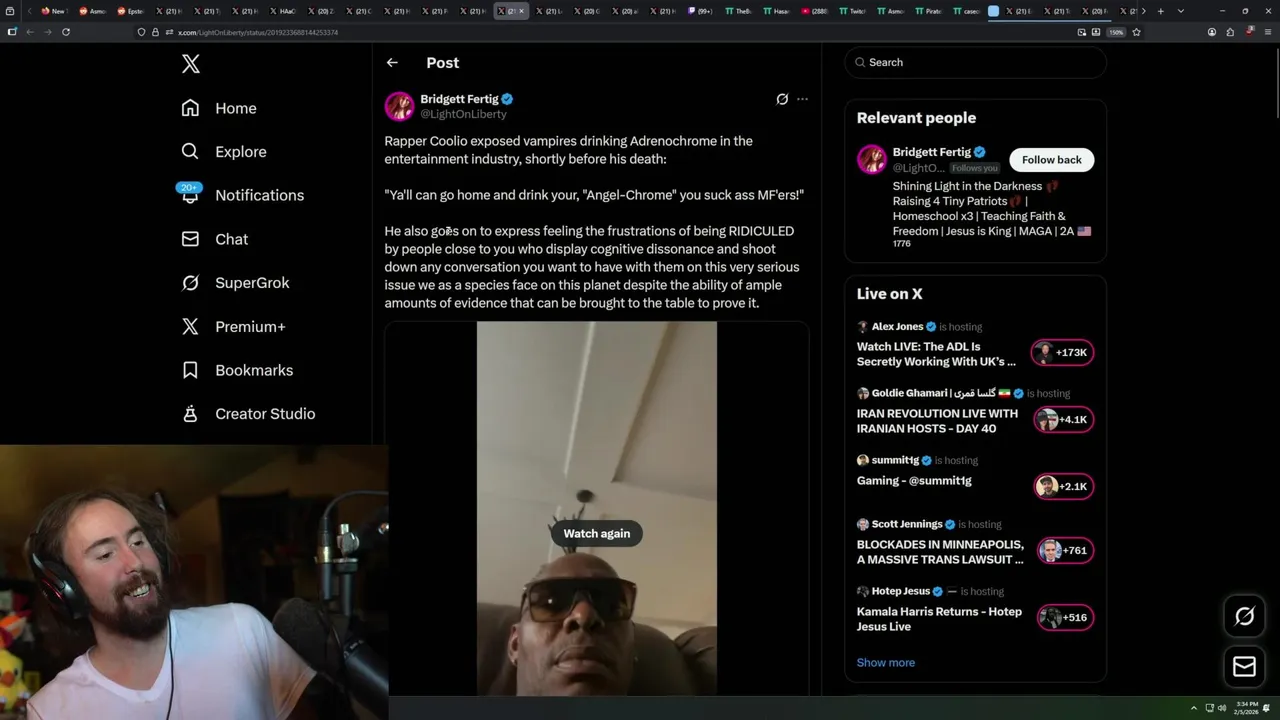Screen dimensions: 1280x720
Task: Click the +2.1K listeners badge
Action: point(1063,486)
